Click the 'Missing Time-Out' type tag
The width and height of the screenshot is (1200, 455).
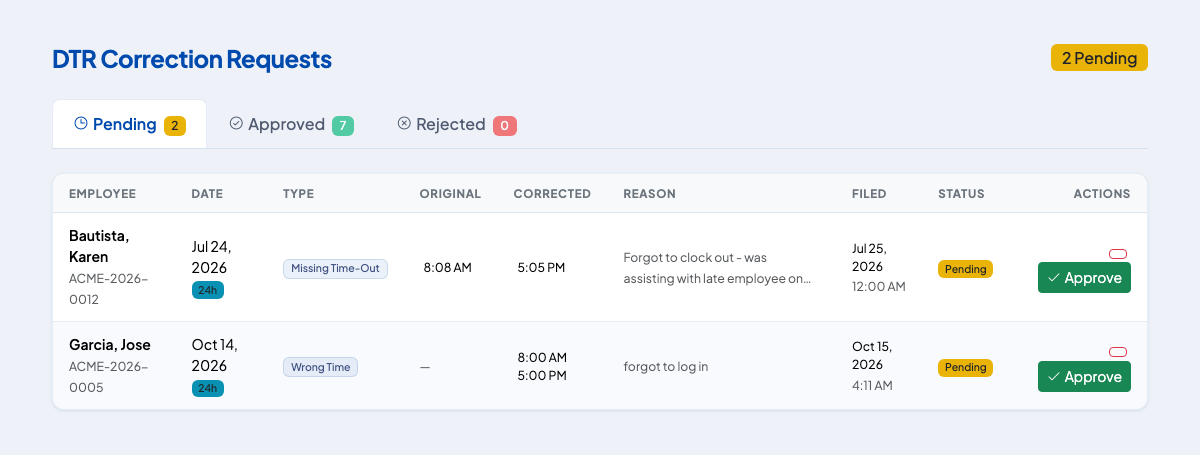(x=335, y=268)
